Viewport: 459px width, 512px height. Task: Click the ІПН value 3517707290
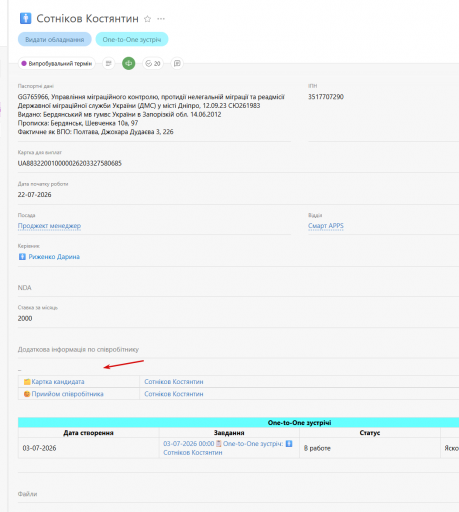tap(326, 97)
